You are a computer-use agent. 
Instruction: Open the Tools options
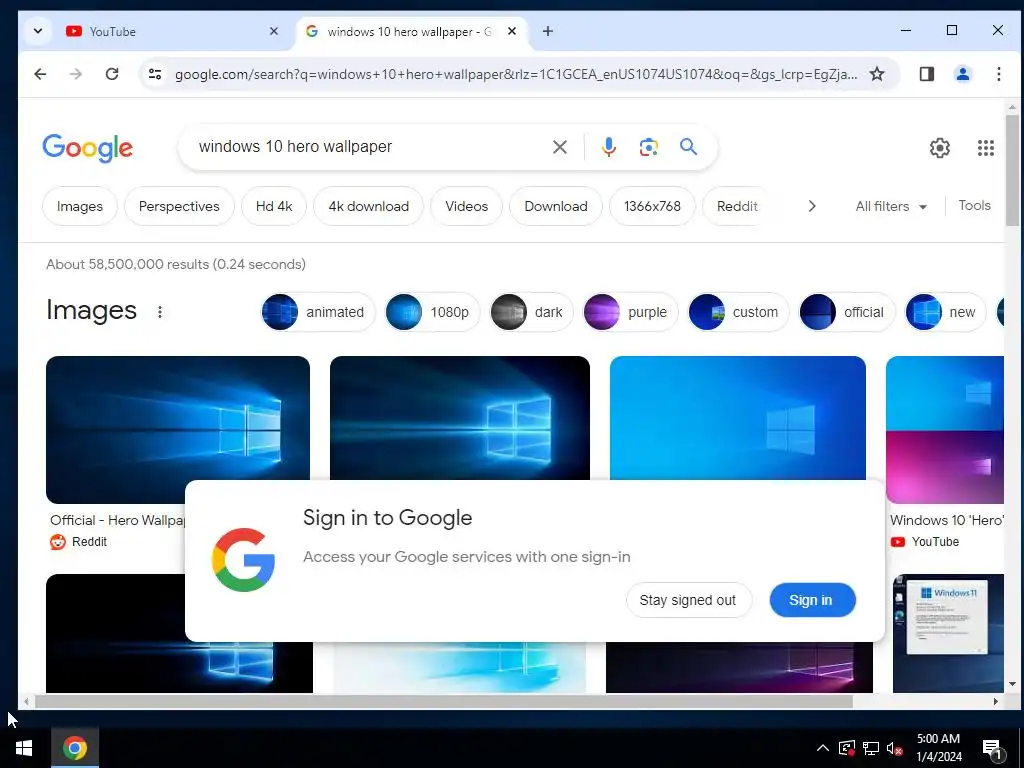974,206
